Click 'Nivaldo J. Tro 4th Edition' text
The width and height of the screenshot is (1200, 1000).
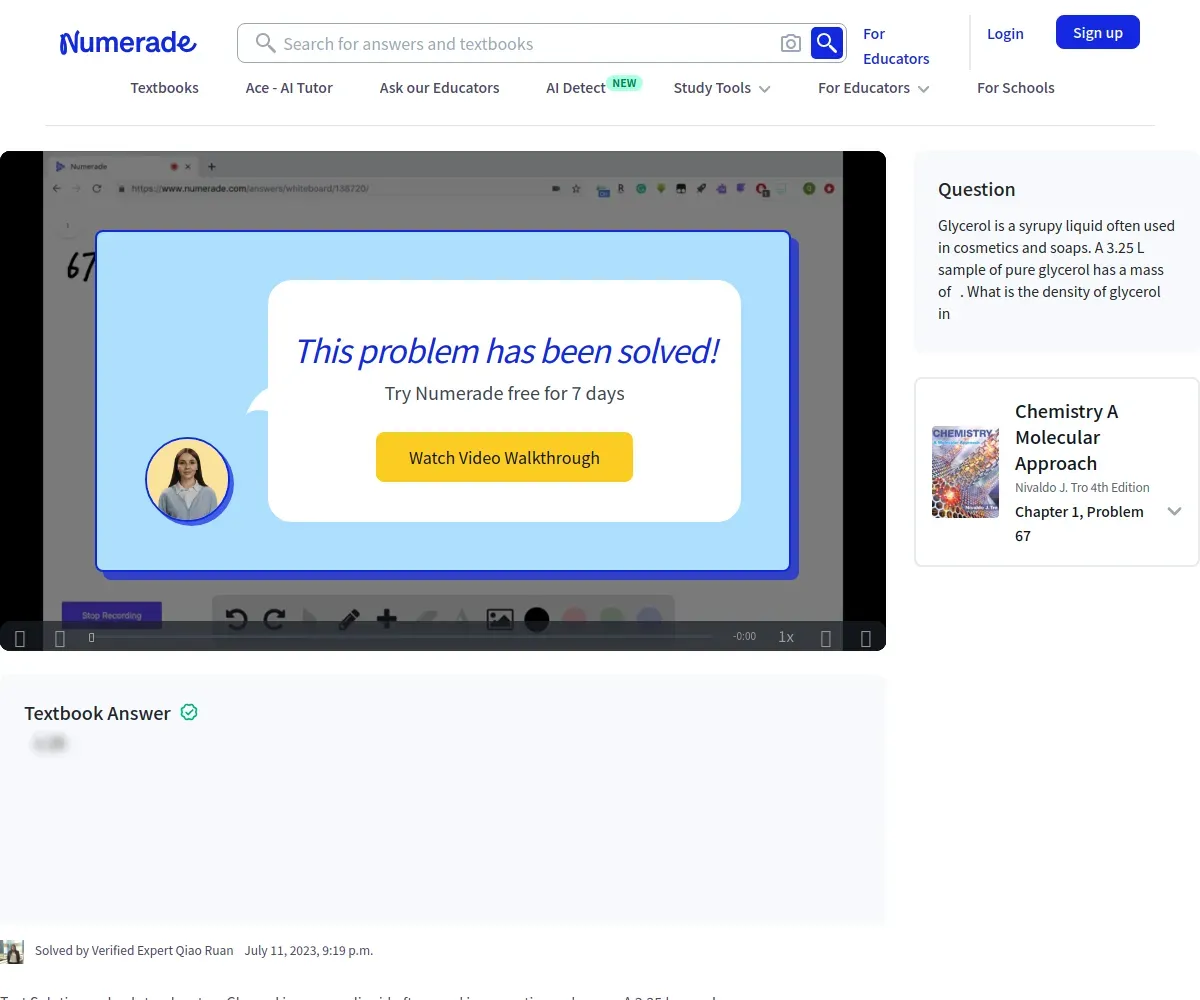(1082, 488)
